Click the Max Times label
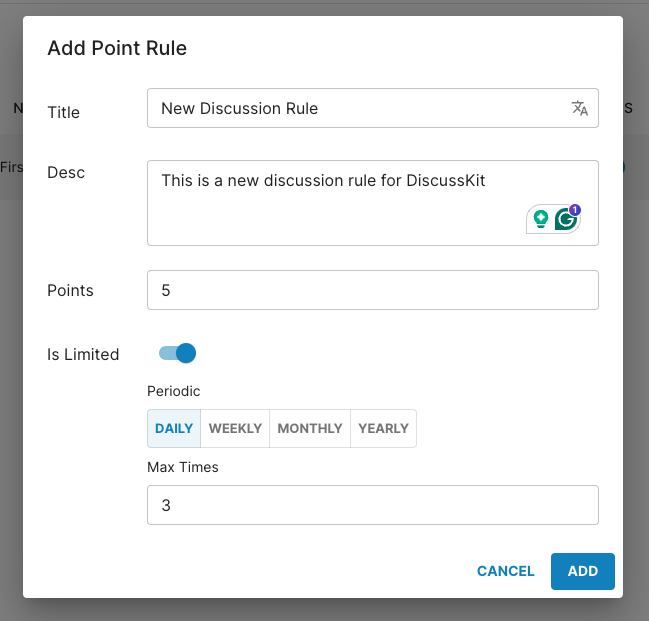This screenshot has height=621, width=649. point(182,467)
